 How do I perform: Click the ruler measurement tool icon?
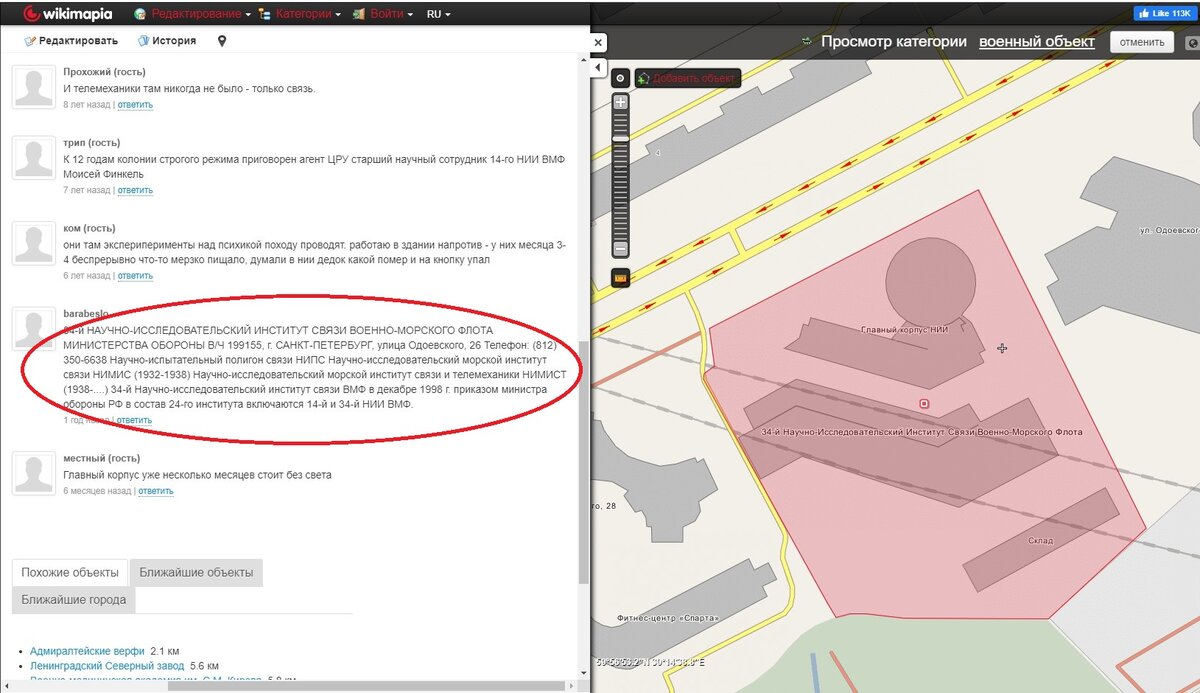(620, 278)
